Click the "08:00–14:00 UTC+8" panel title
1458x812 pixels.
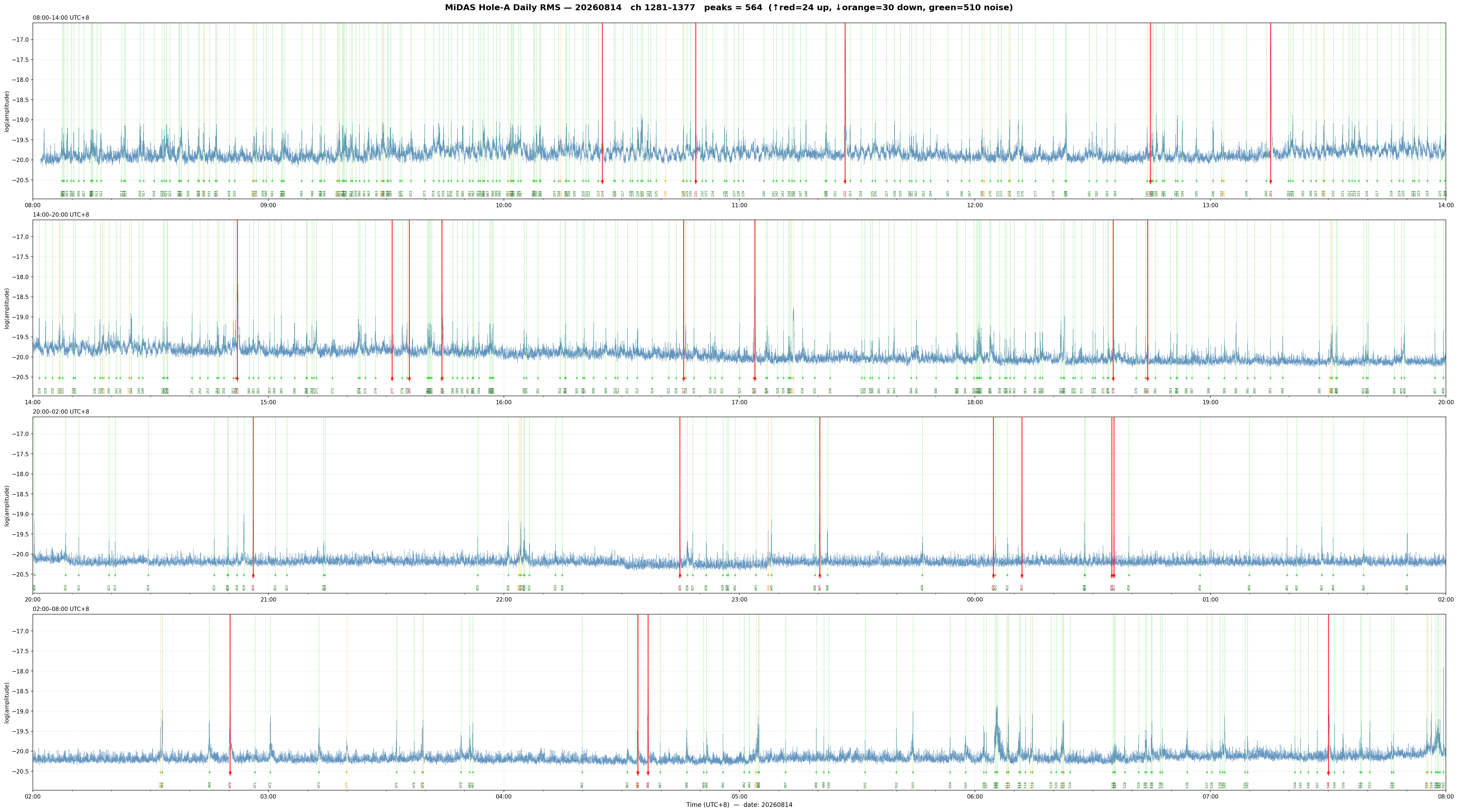pos(61,17)
